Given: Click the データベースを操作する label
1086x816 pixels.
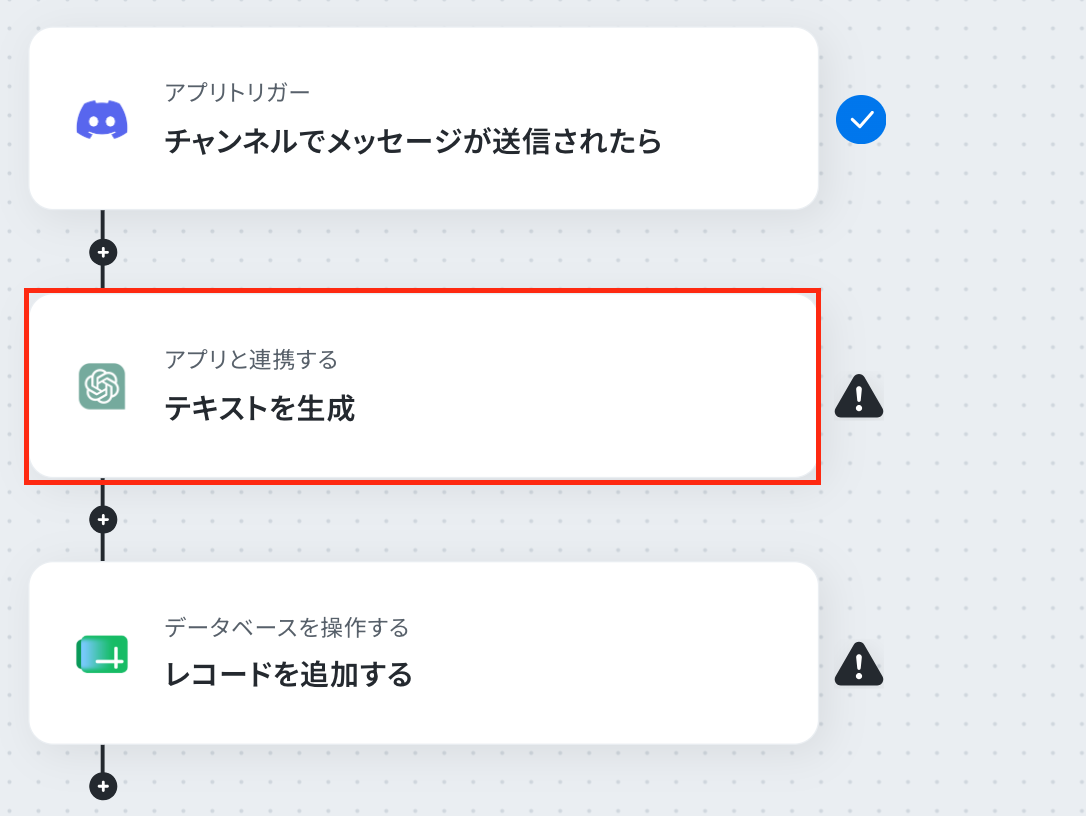Looking at the screenshot, I should 287,627.
